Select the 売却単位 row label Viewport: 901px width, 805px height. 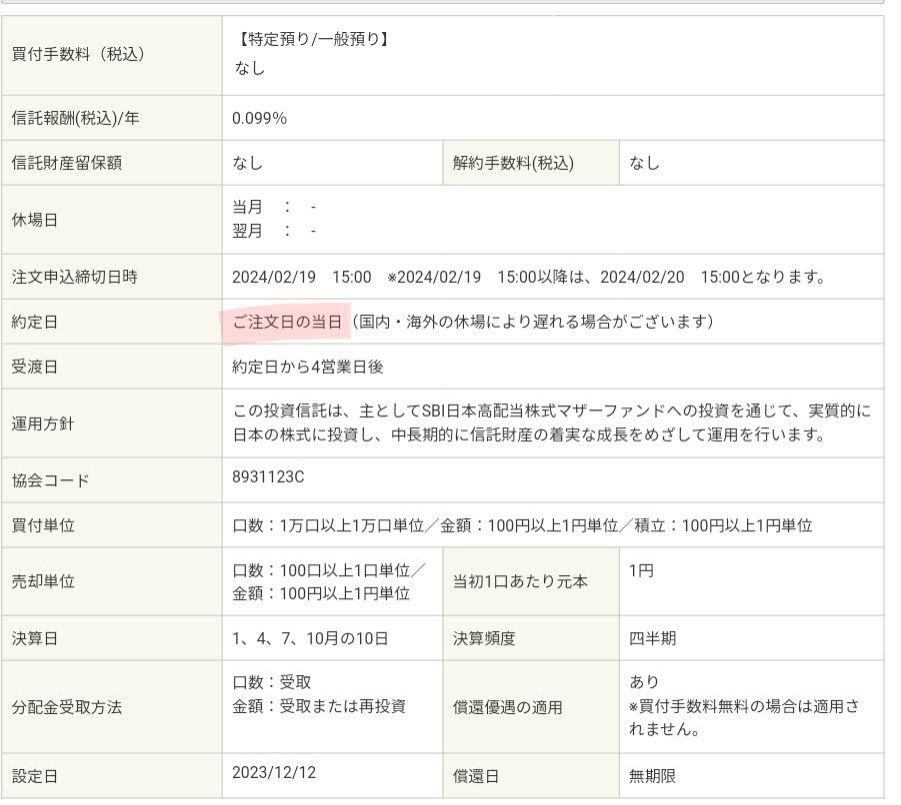pyautogui.click(x=43, y=581)
